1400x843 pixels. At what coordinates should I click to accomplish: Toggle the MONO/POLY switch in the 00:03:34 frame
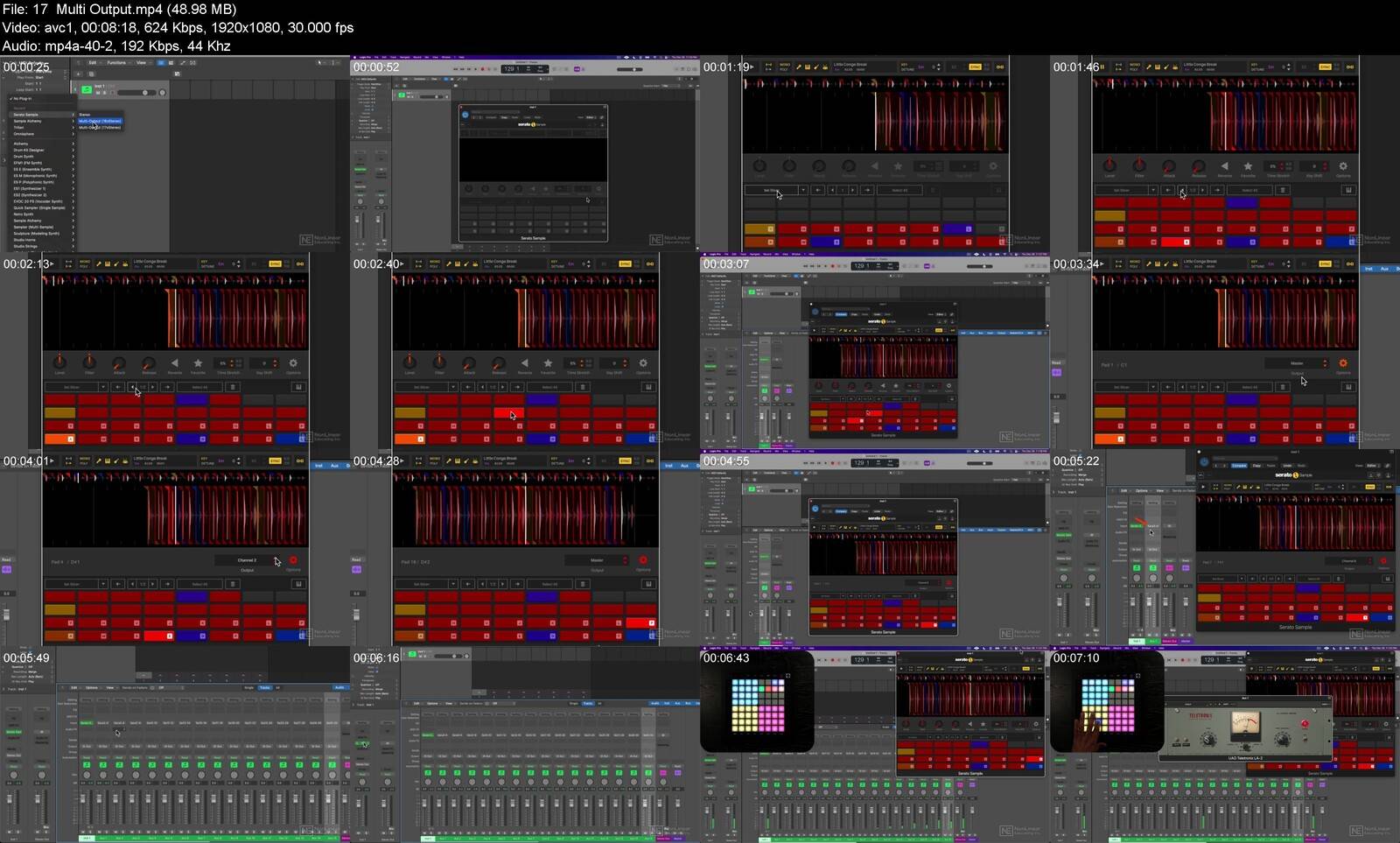tap(1134, 263)
